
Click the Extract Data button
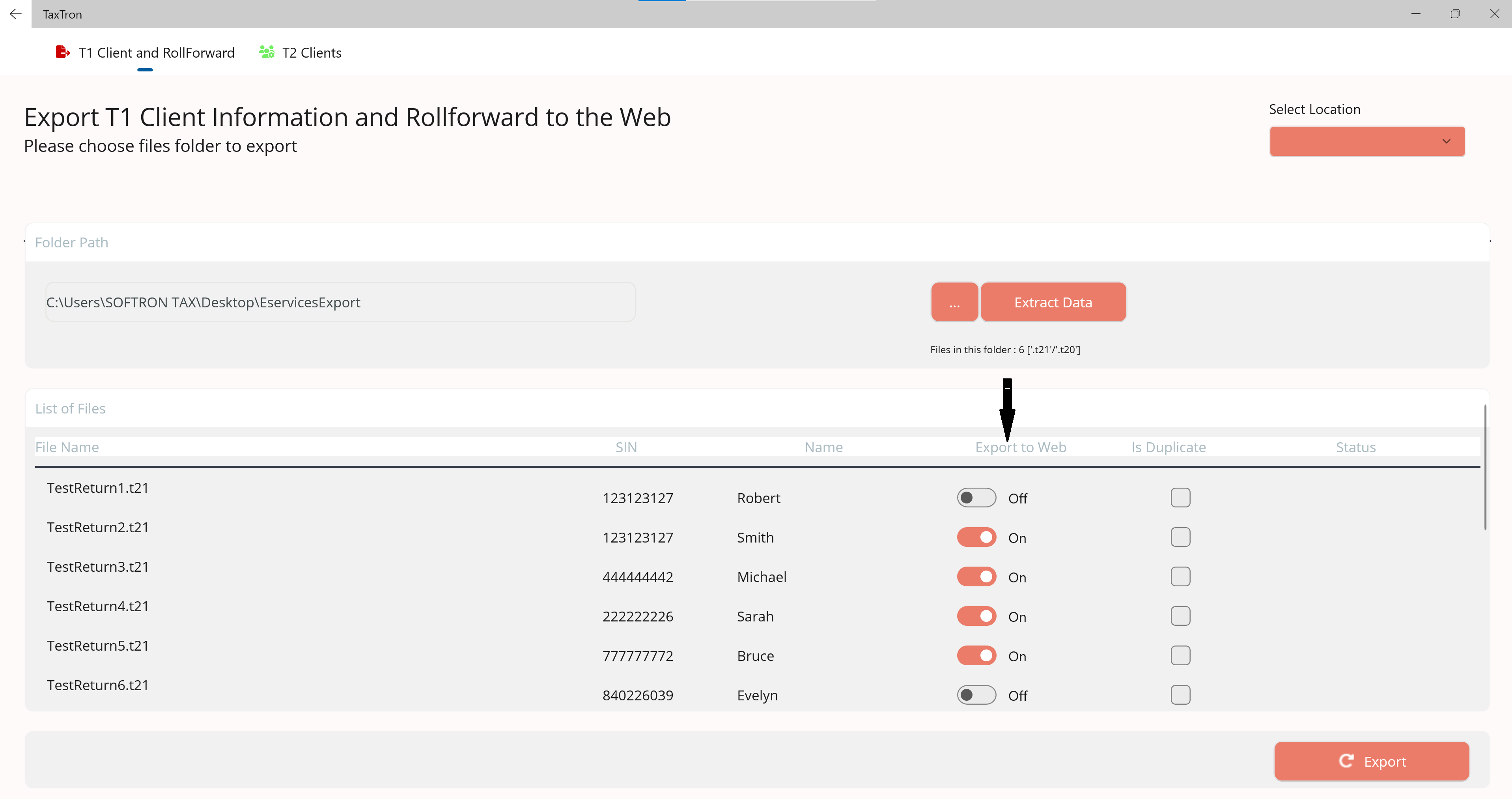click(1053, 302)
